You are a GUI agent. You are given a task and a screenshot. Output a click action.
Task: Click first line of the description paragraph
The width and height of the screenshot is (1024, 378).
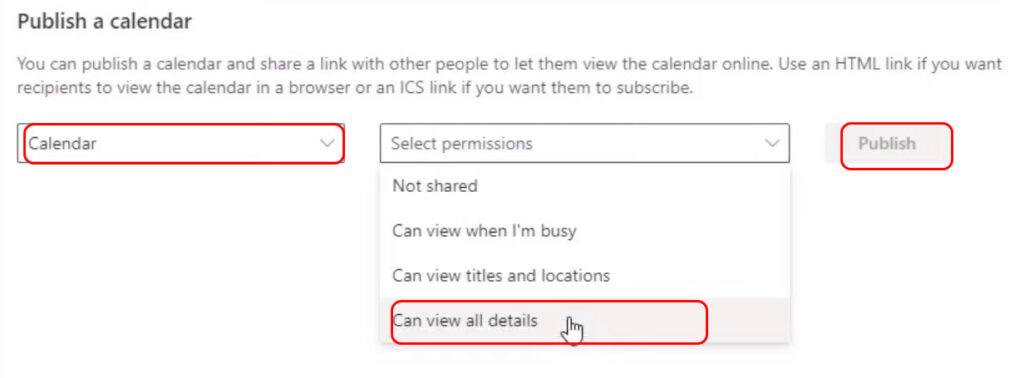click(509, 64)
